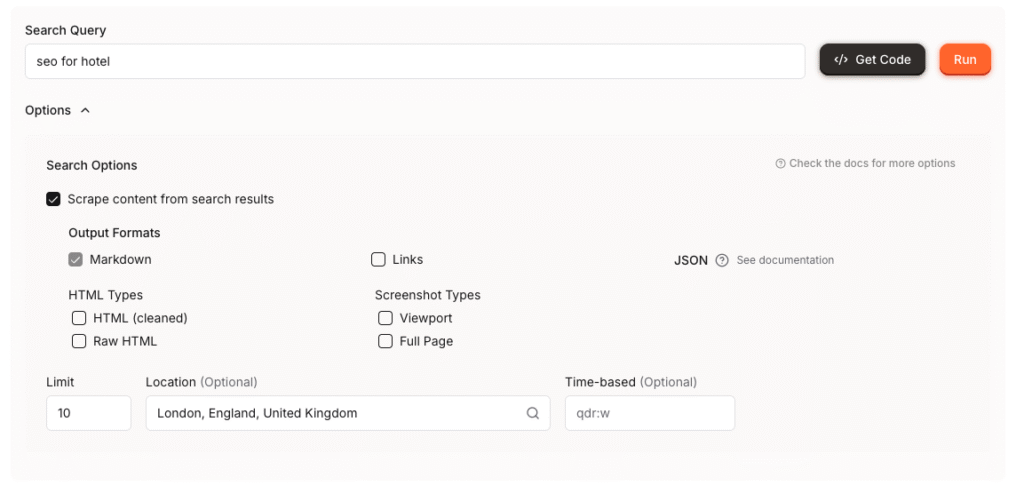
Task: Toggle the Markdown output format checkbox
Action: point(76,260)
